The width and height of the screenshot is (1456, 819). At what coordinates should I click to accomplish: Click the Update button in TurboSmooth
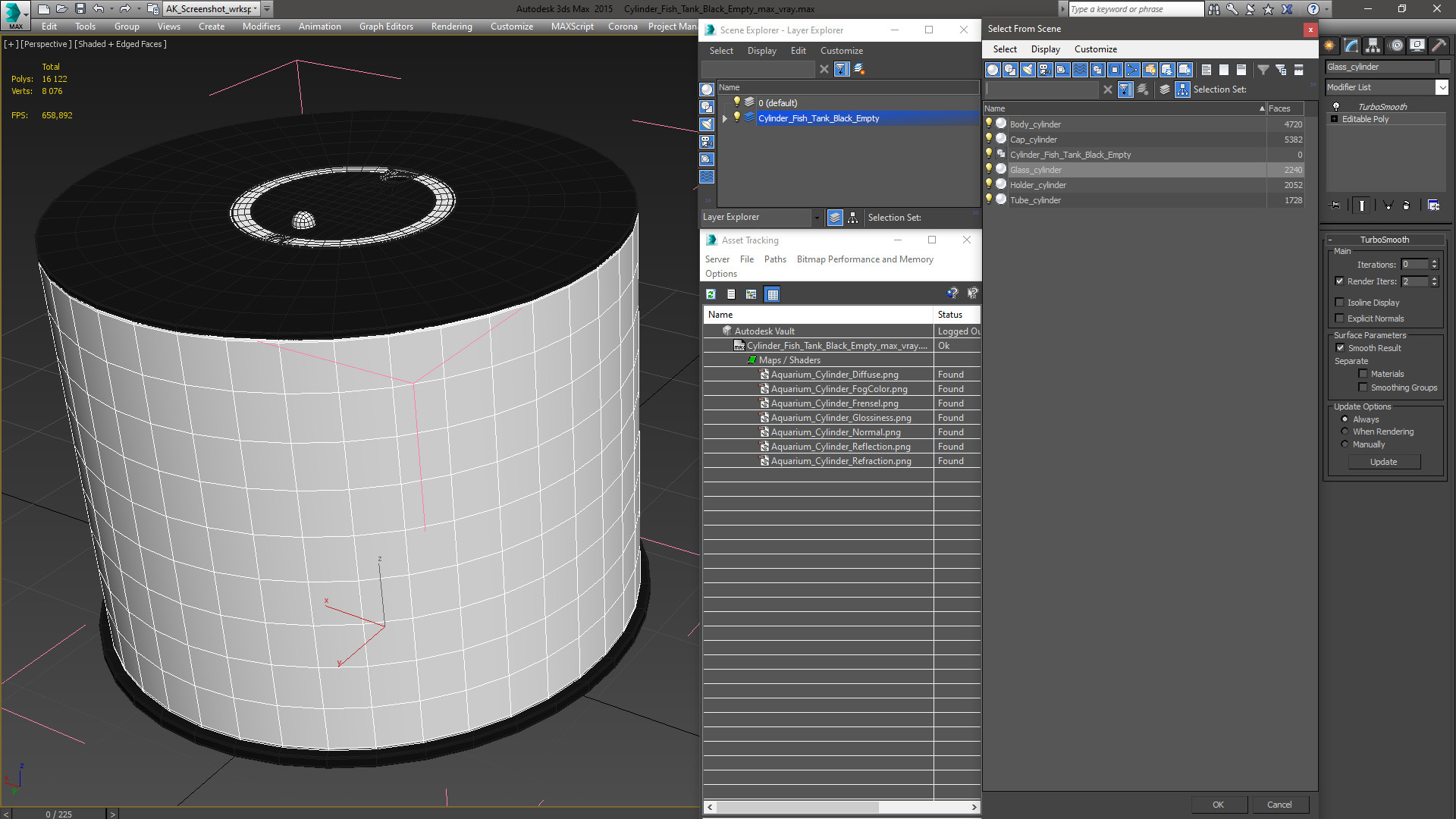[x=1383, y=461]
